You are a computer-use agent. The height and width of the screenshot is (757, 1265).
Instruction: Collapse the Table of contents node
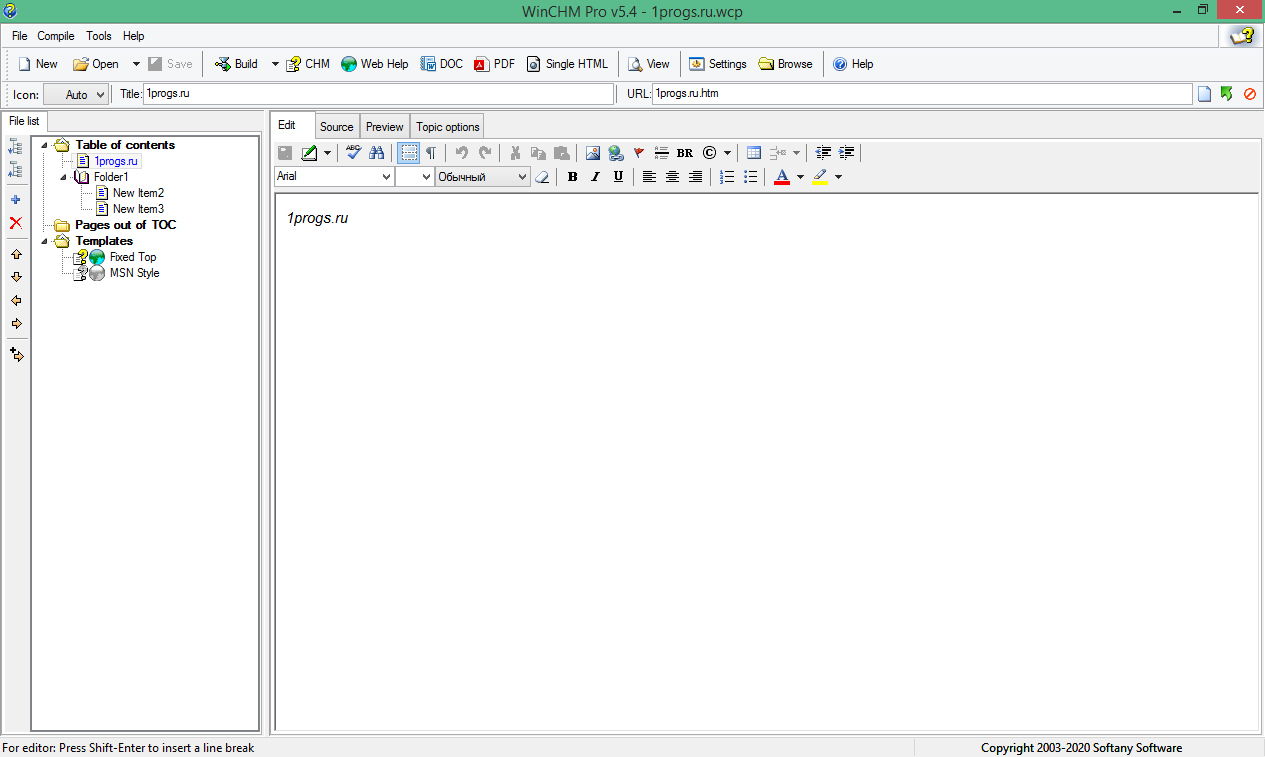tap(45, 145)
